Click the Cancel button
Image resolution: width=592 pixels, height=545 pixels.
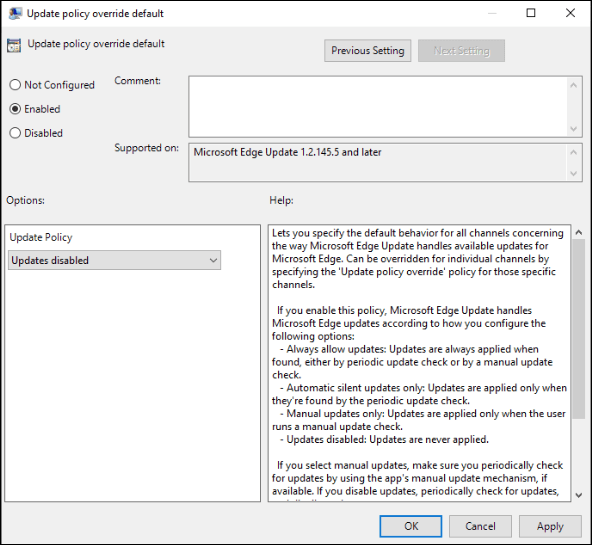click(x=480, y=526)
